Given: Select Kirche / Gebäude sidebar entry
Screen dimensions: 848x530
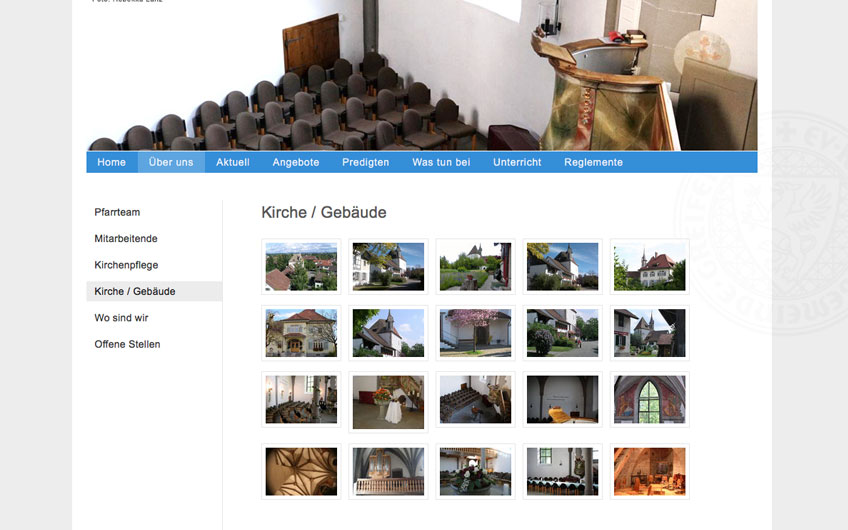Looking at the screenshot, I should point(154,292).
